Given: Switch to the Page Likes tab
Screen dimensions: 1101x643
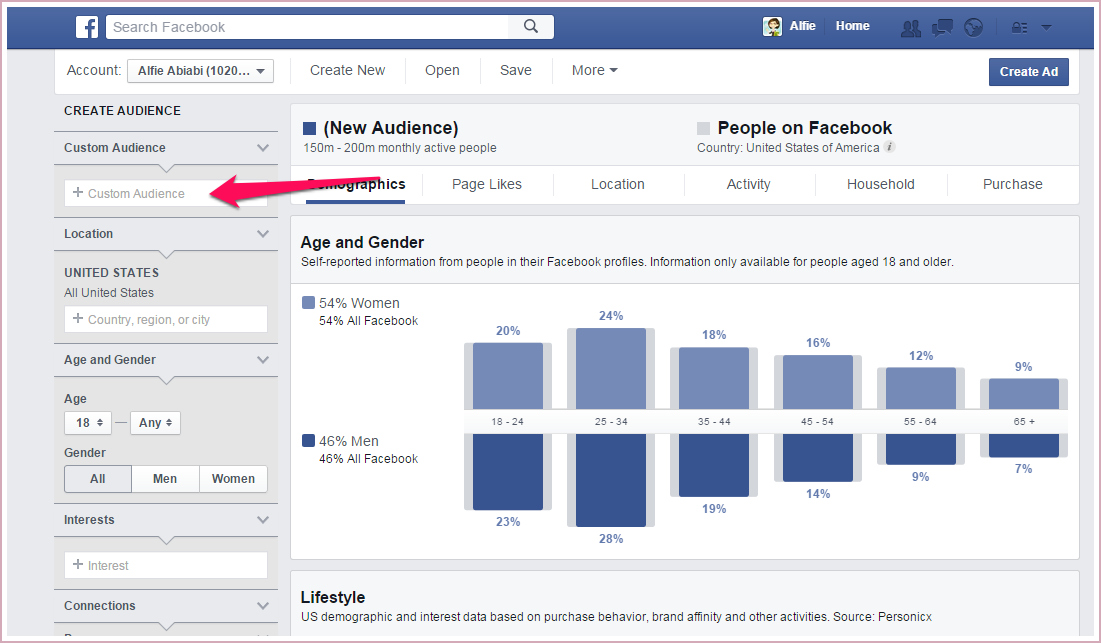Looking at the screenshot, I should pos(487,184).
